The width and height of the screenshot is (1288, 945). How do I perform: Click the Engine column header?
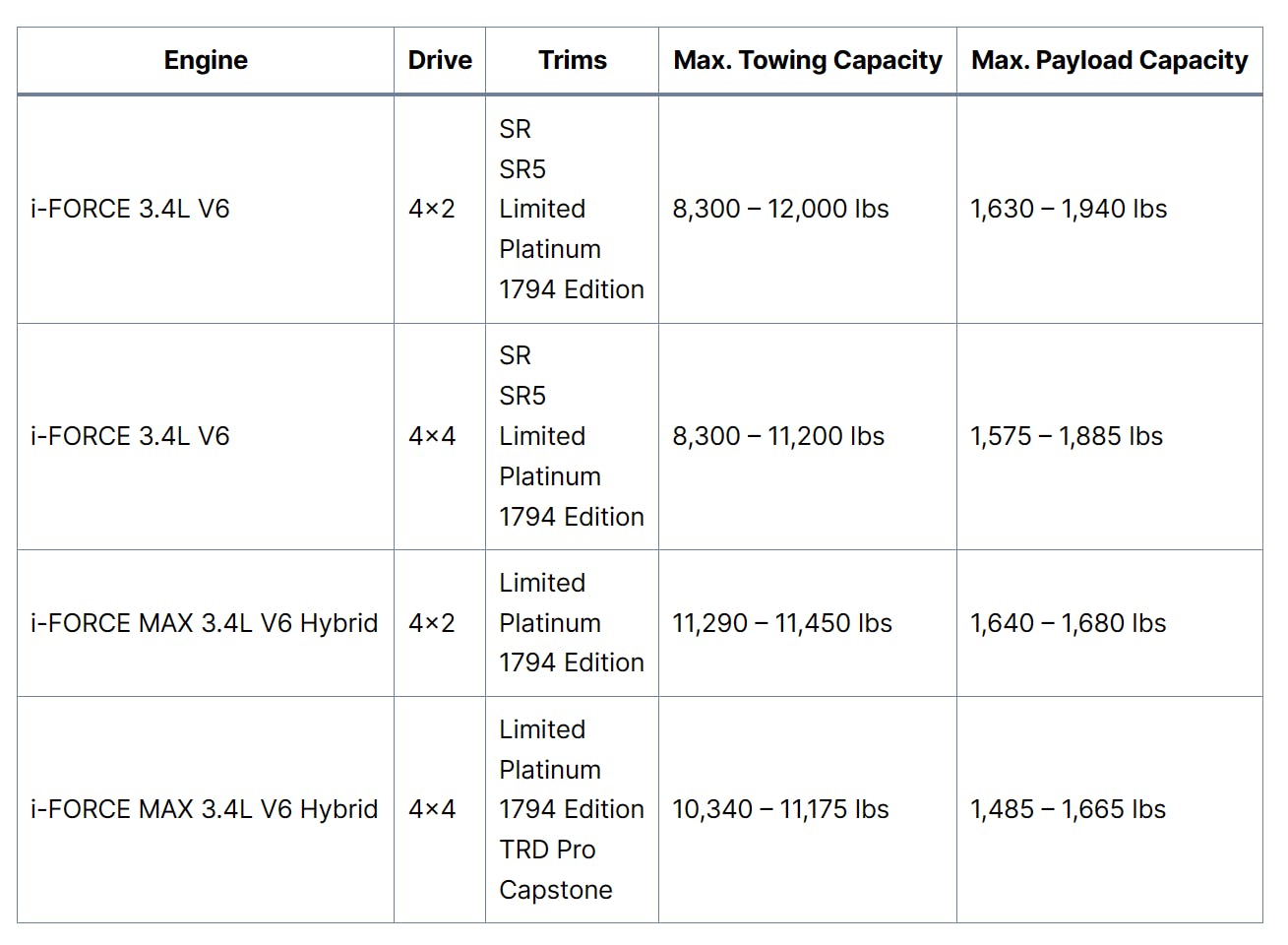point(206,61)
